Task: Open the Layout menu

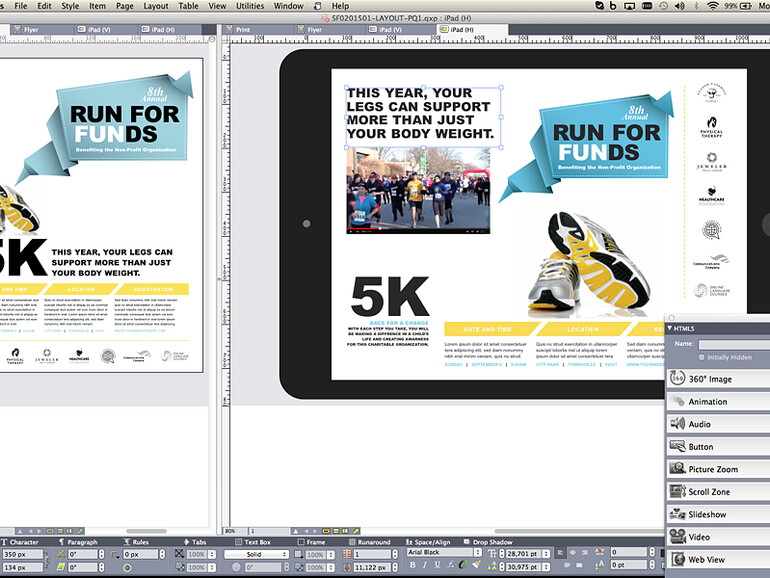Action: [x=156, y=6]
